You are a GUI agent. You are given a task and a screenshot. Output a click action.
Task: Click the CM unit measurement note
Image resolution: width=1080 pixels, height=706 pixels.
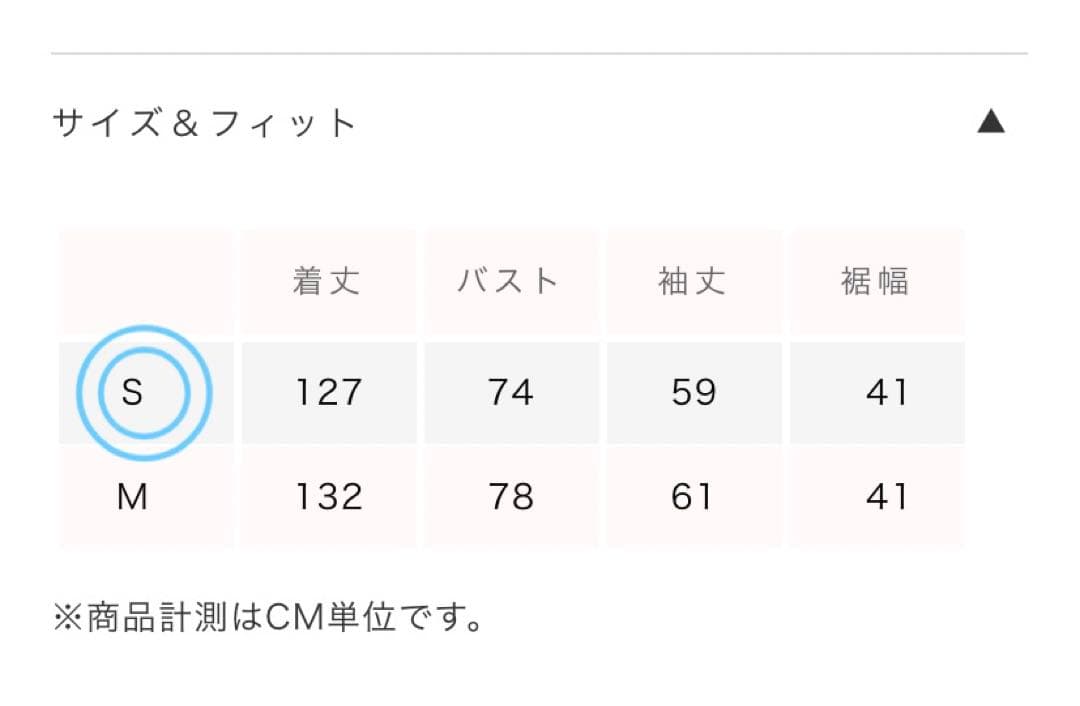click(268, 617)
